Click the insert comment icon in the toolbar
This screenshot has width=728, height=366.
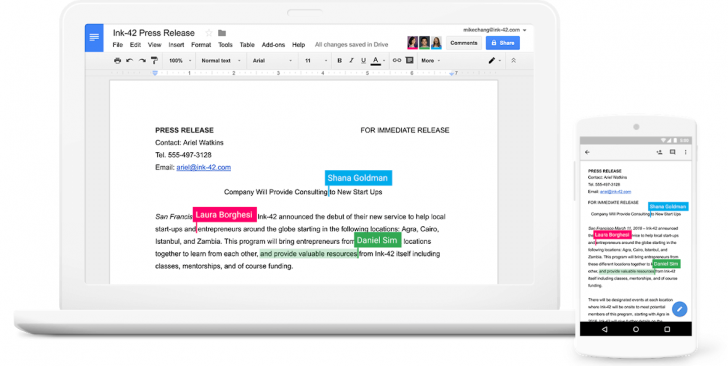(x=410, y=60)
